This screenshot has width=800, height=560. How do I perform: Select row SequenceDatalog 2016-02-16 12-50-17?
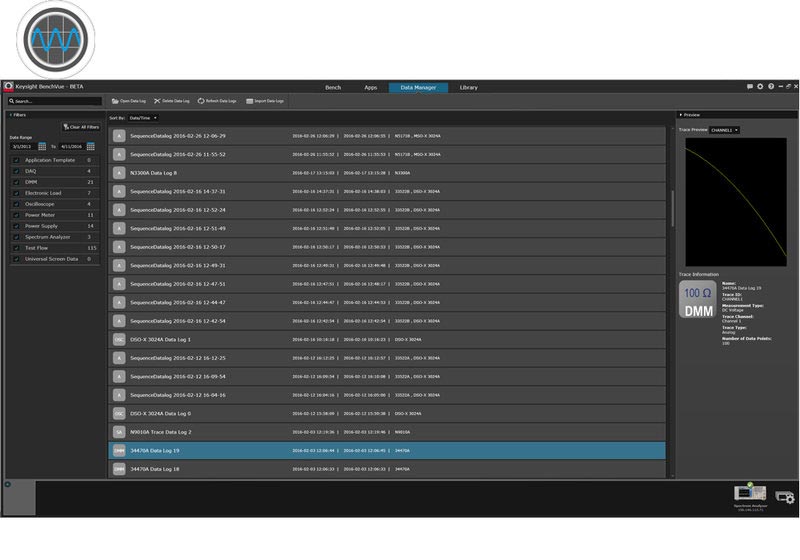pos(387,247)
